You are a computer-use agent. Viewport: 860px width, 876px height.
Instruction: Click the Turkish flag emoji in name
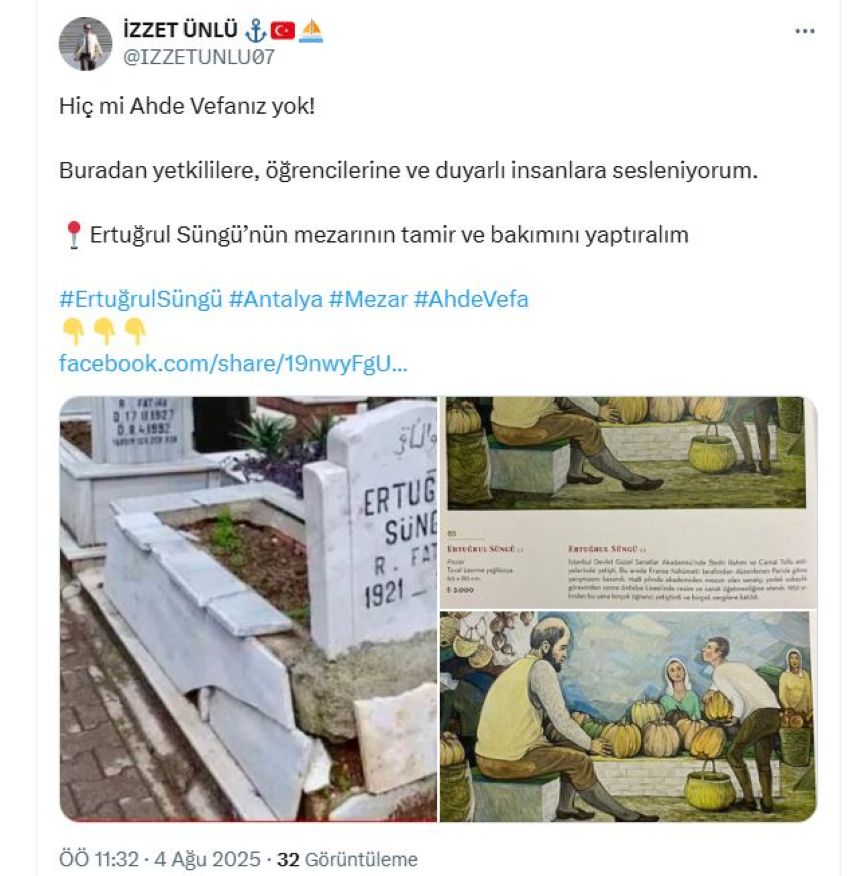point(283,31)
